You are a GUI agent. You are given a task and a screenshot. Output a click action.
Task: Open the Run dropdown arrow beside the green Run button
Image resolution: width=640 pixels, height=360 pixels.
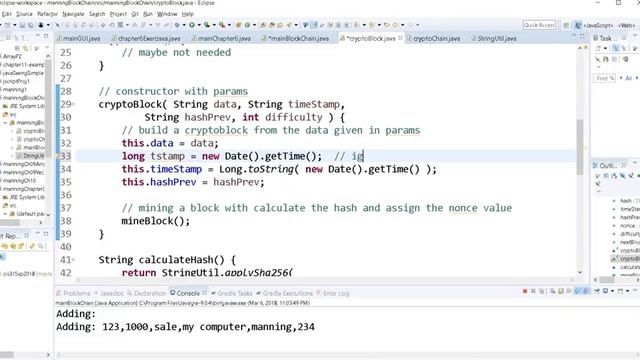pos(199,25)
